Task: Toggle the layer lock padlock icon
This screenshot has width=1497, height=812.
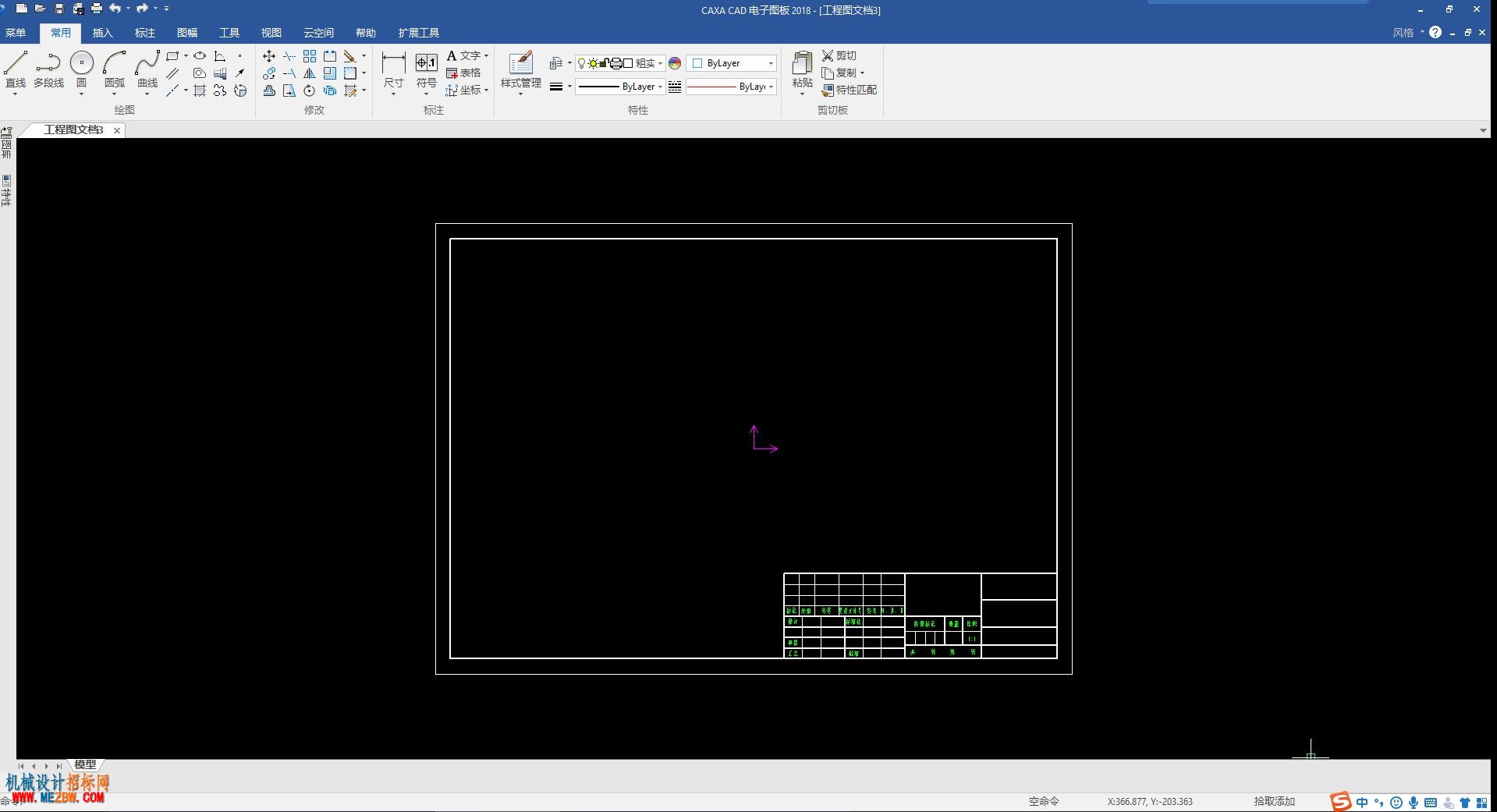Action: point(604,63)
